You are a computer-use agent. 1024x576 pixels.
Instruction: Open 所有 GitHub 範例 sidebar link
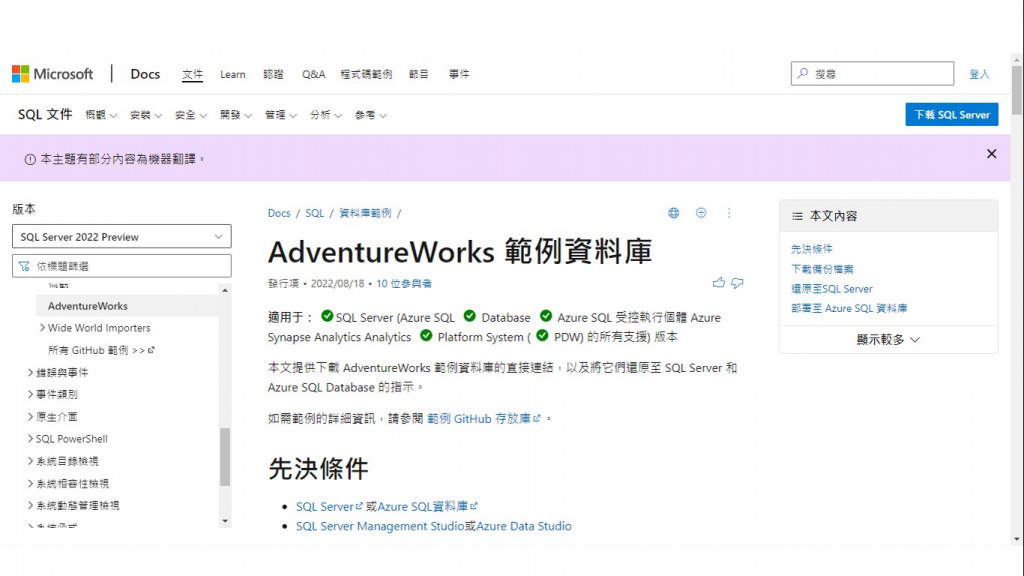point(101,350)
